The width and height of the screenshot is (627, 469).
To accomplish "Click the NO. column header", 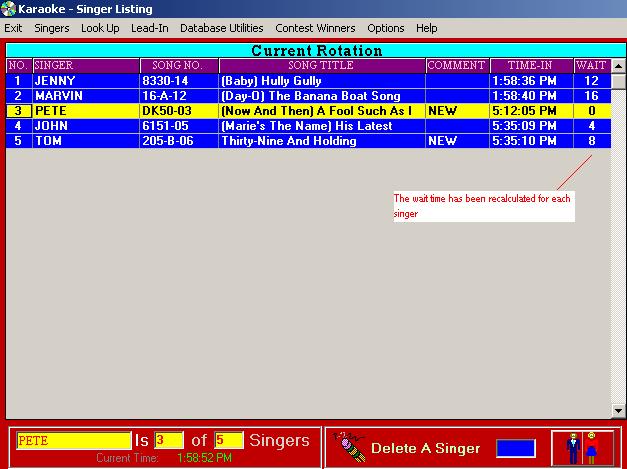I will pos(18,66).
